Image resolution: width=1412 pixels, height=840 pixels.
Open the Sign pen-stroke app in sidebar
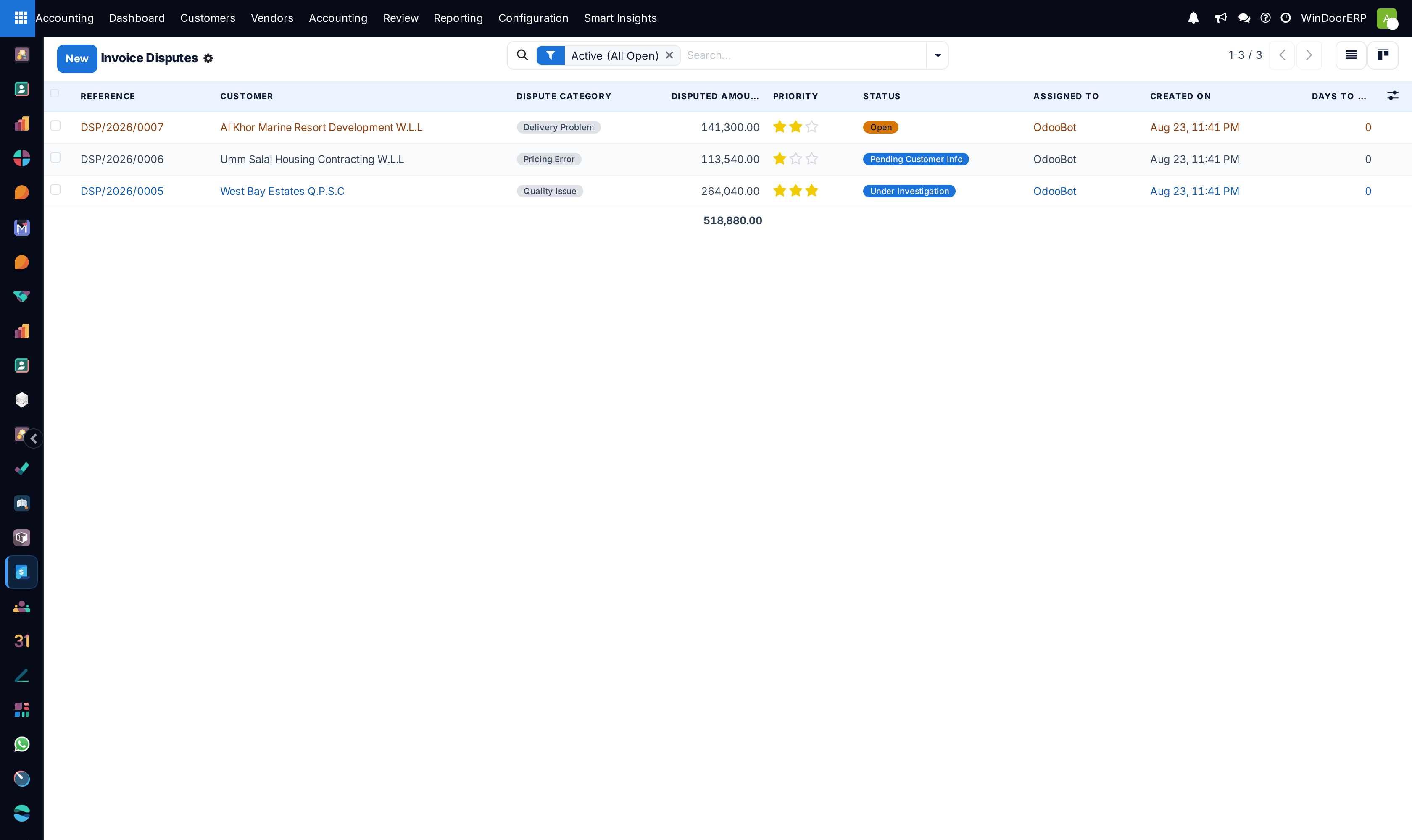click(x=21, y=675)
